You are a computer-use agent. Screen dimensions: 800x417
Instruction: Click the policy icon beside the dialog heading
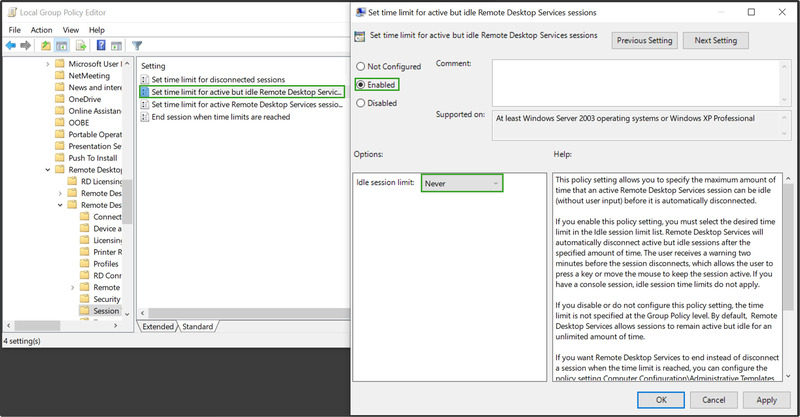click(360, 36)
